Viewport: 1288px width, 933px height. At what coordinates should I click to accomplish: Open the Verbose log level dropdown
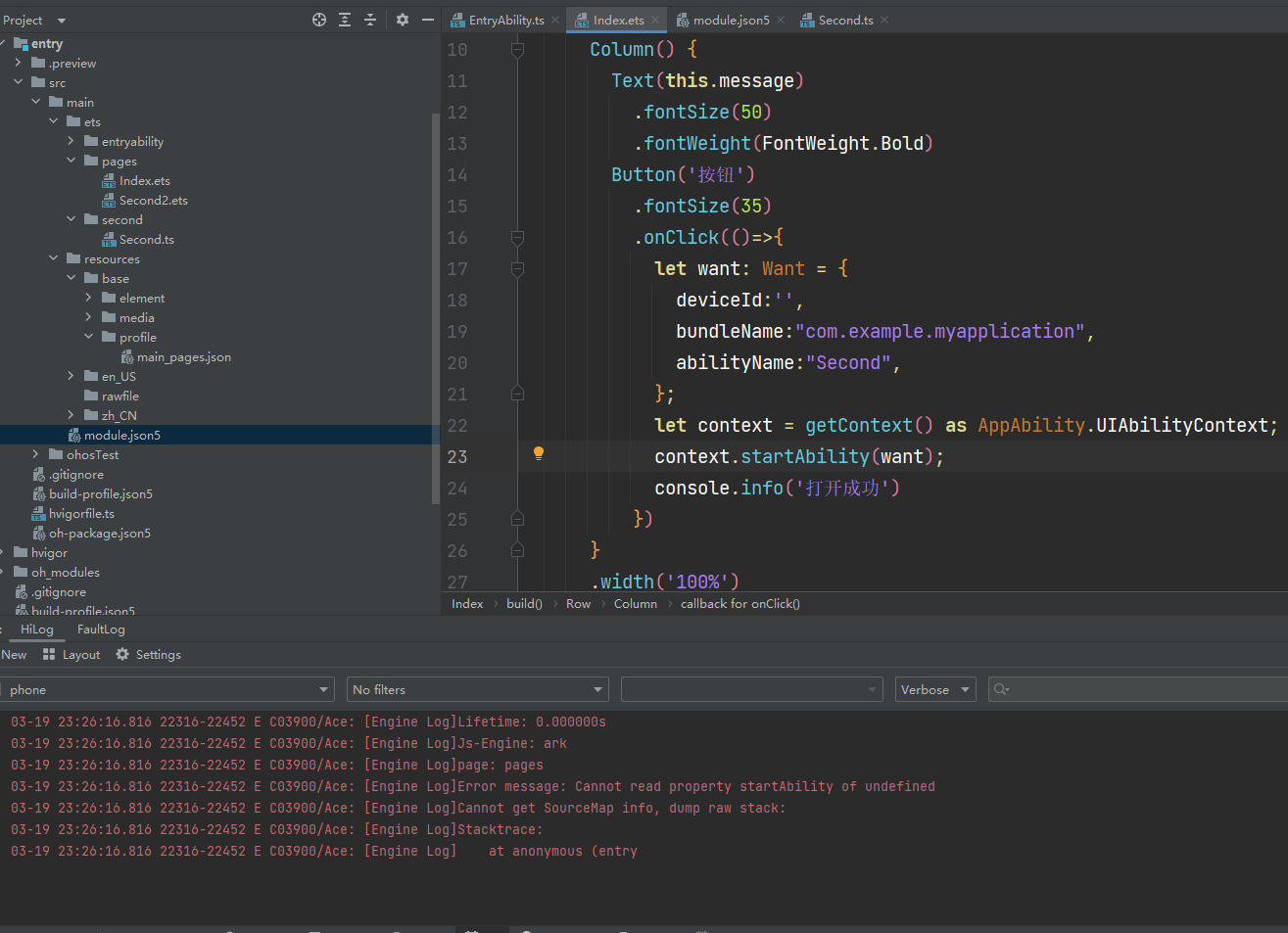coord(935,690)
